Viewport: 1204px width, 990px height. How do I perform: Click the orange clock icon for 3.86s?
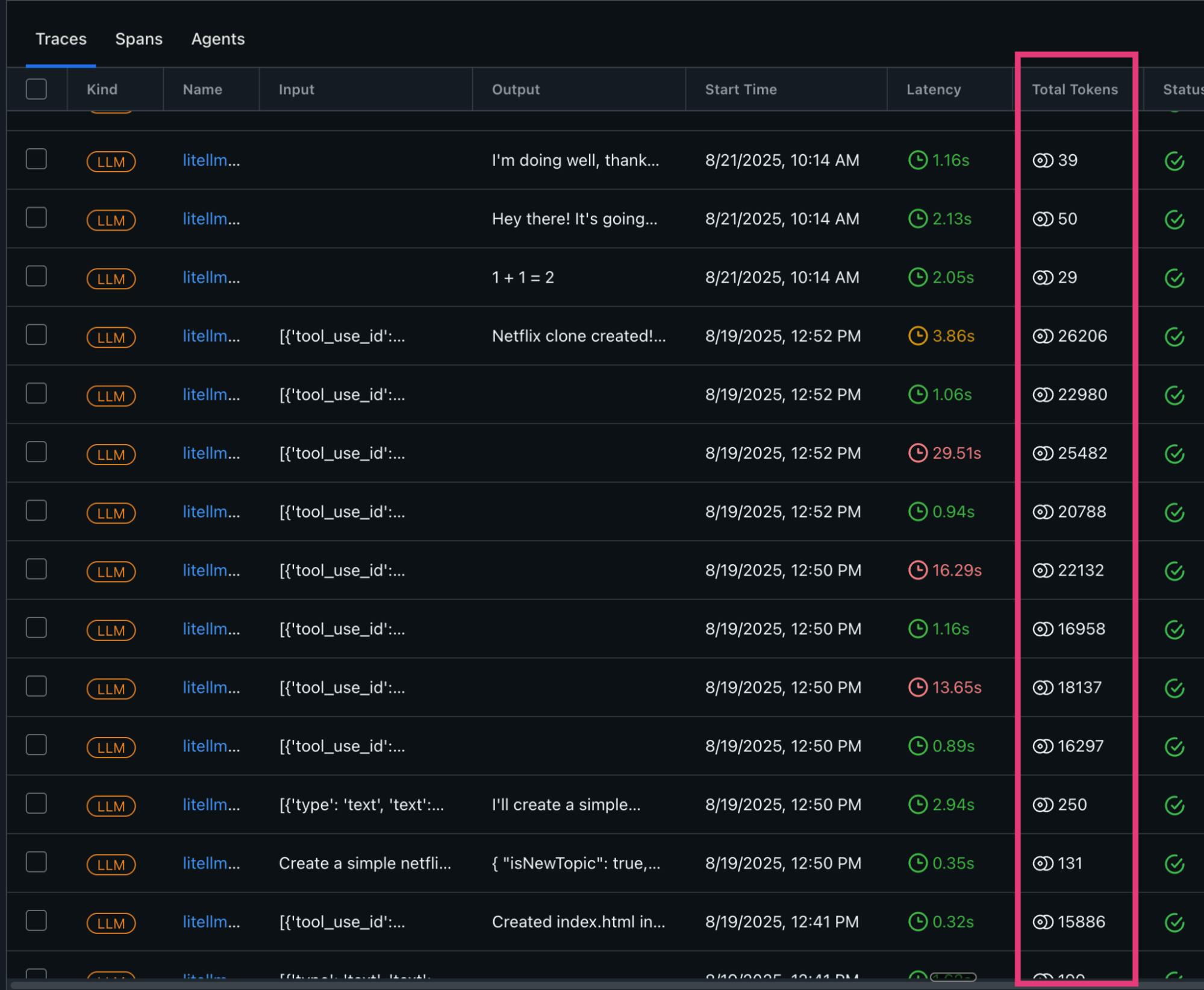point(917,336)
